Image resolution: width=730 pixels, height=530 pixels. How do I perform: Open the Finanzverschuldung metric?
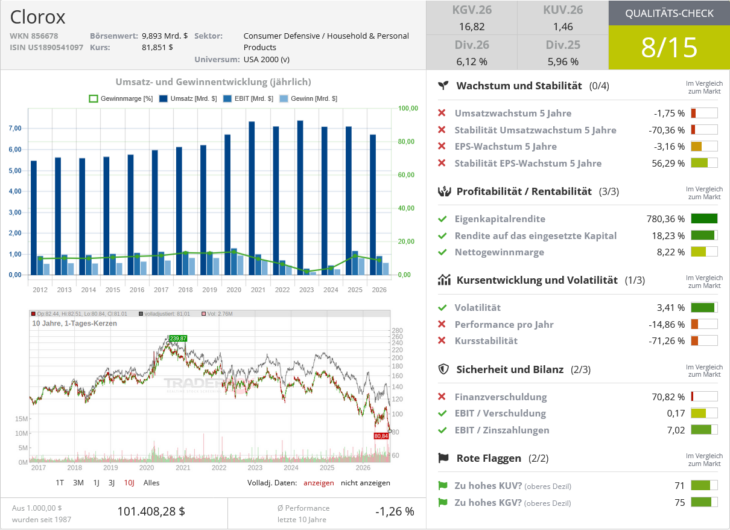[x=501, y=397]
